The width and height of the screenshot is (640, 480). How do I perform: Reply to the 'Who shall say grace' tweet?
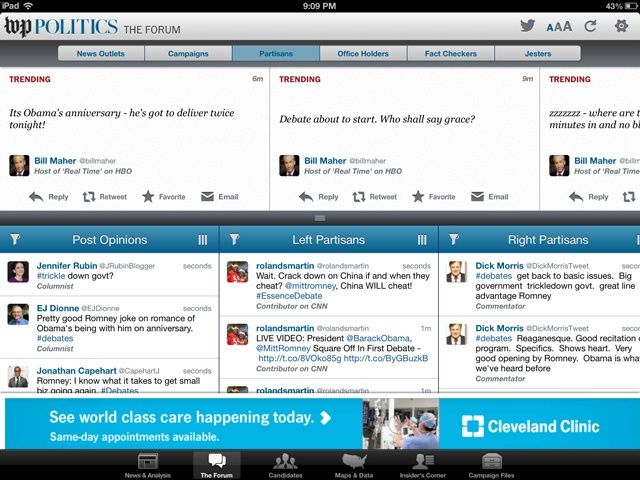(318, 197)
